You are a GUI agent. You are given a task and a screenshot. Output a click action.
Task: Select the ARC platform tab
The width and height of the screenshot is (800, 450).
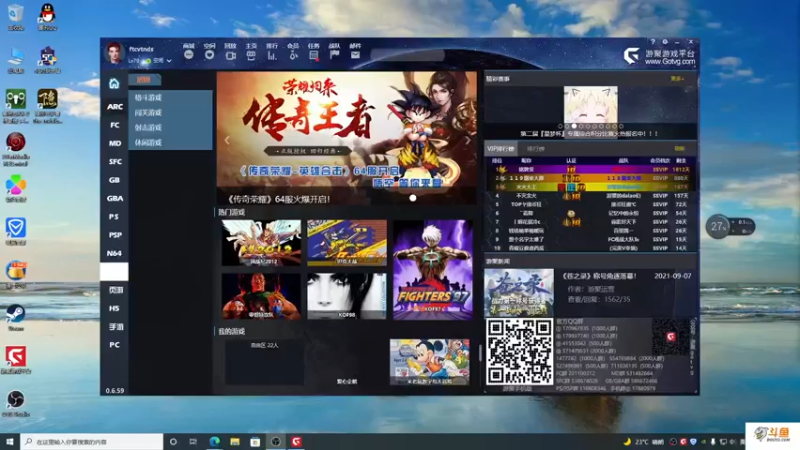pos(115,107)
